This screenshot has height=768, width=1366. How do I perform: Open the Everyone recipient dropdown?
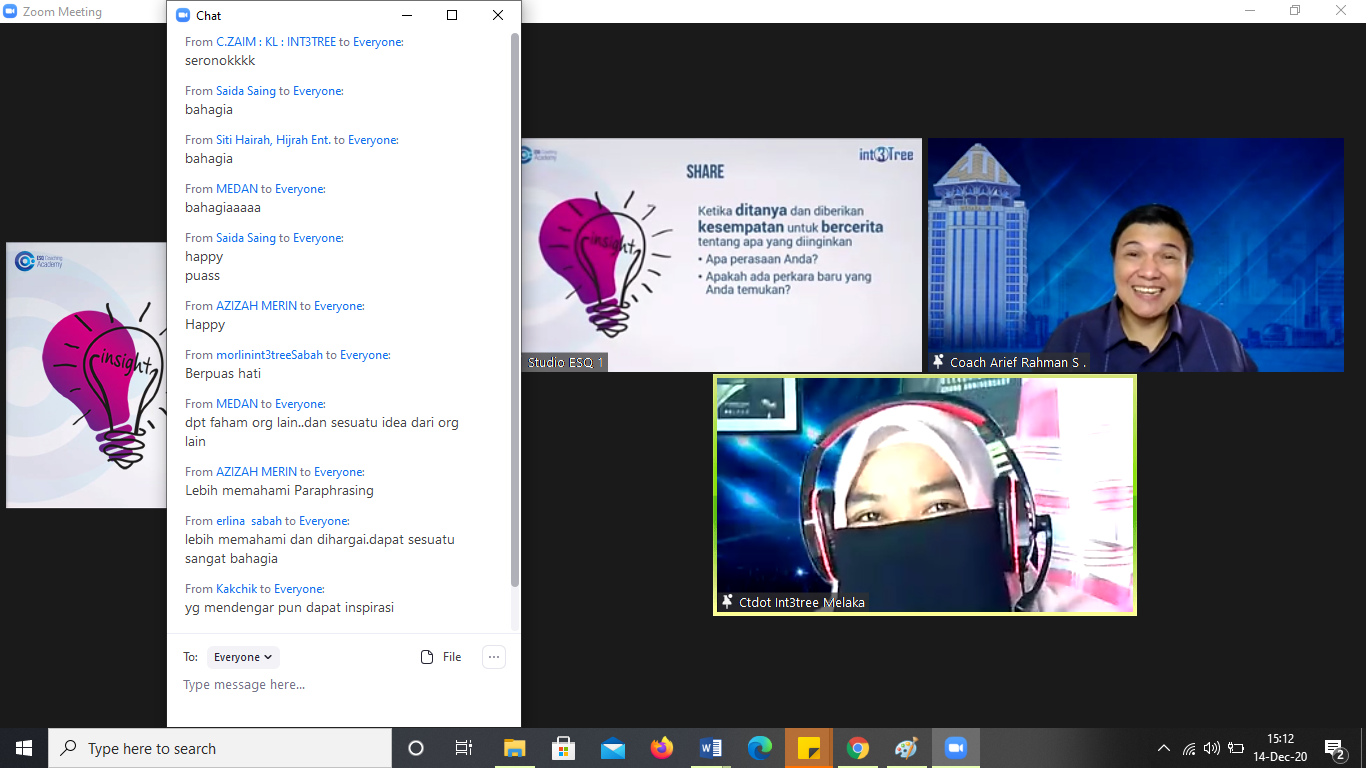[243, 657]
